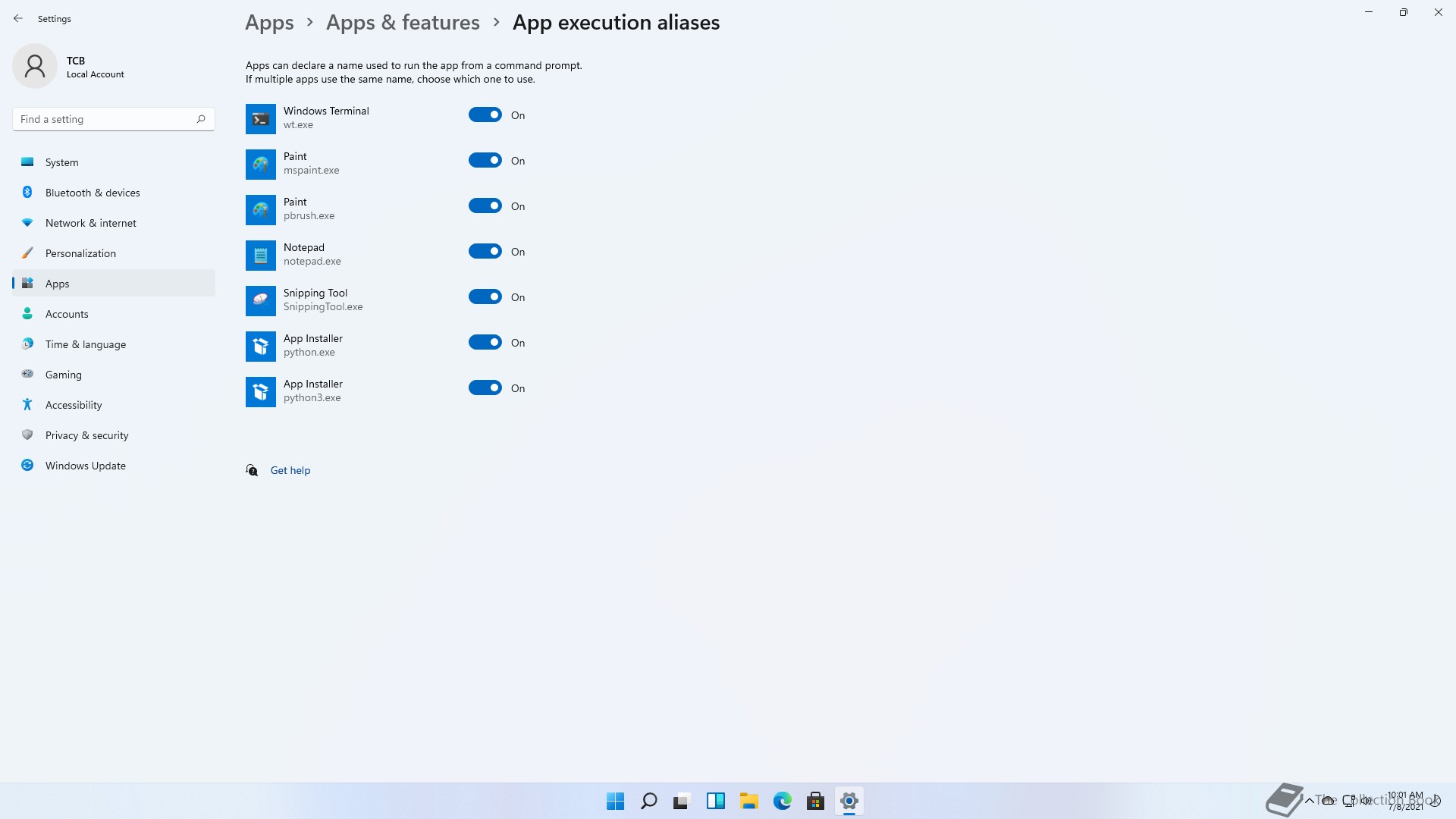Open Accessibility settings

pyautogui.click(x=114, y=404)
